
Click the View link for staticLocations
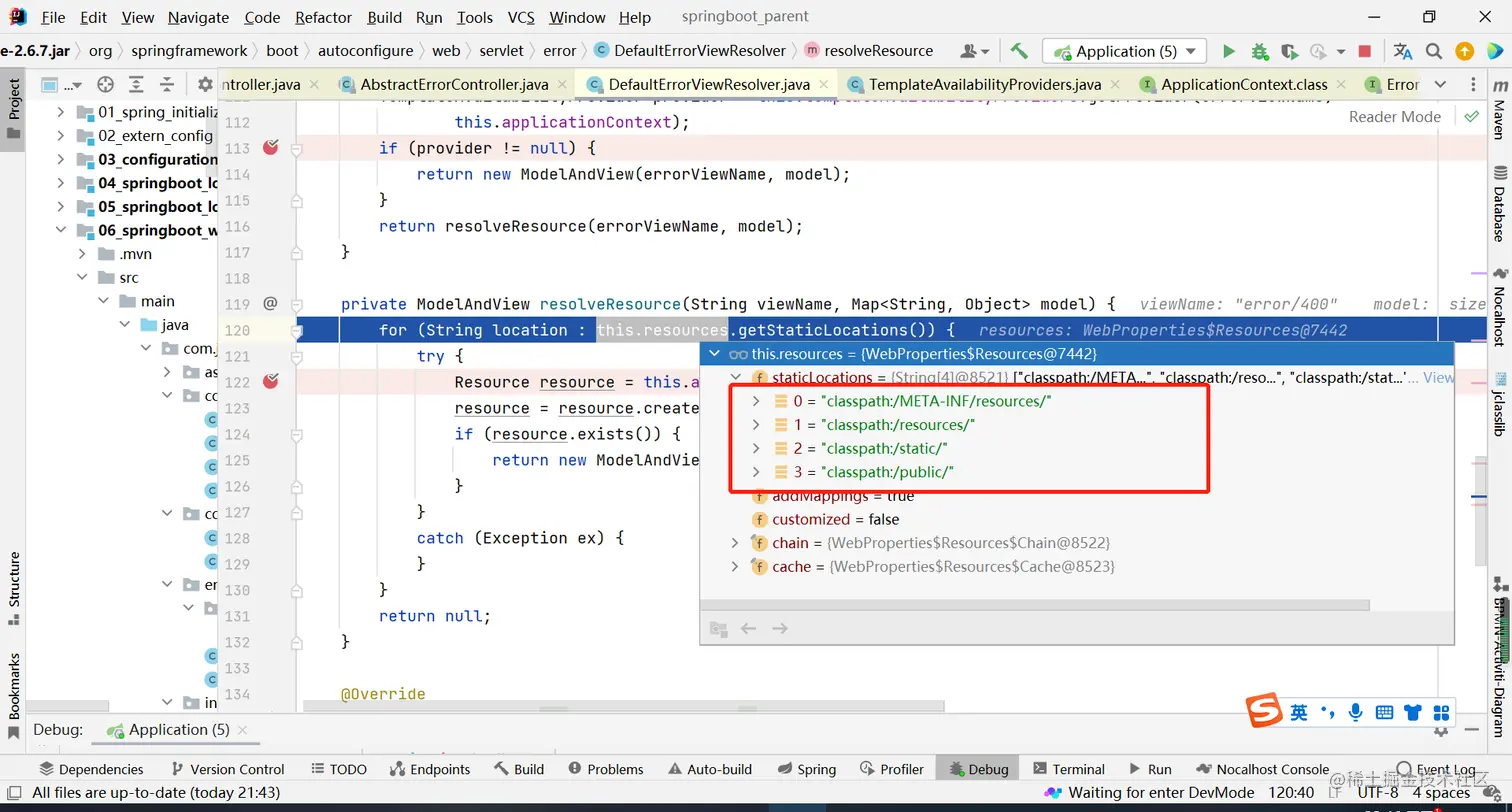point(1438,377)
